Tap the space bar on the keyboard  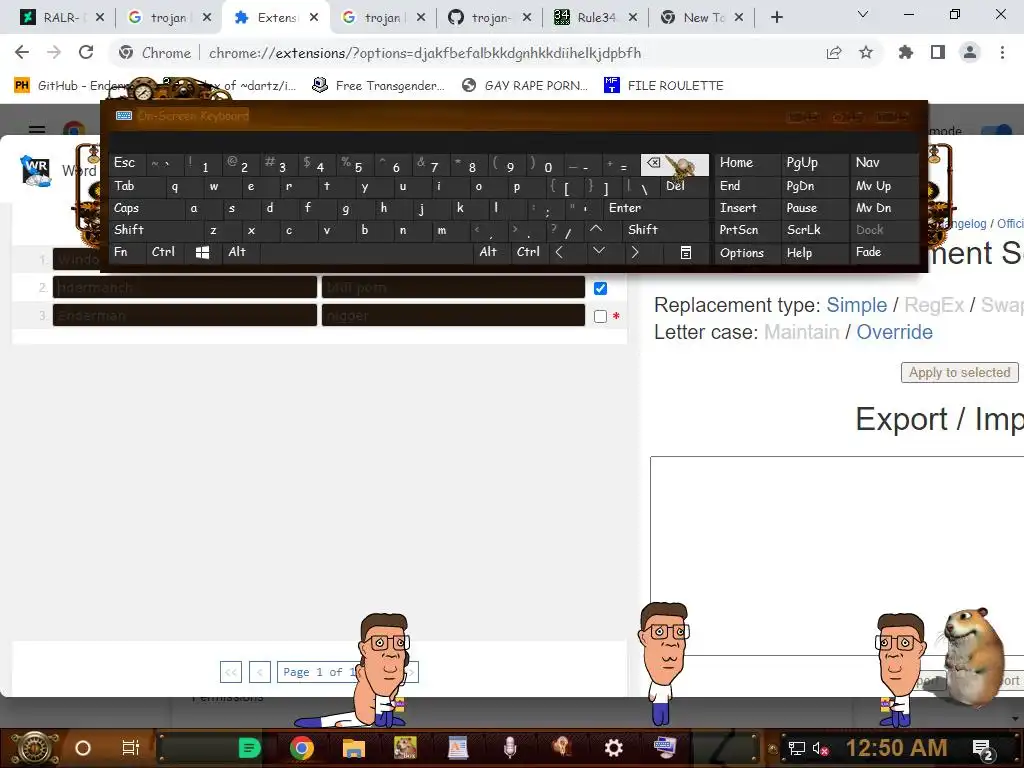(367, 252)
